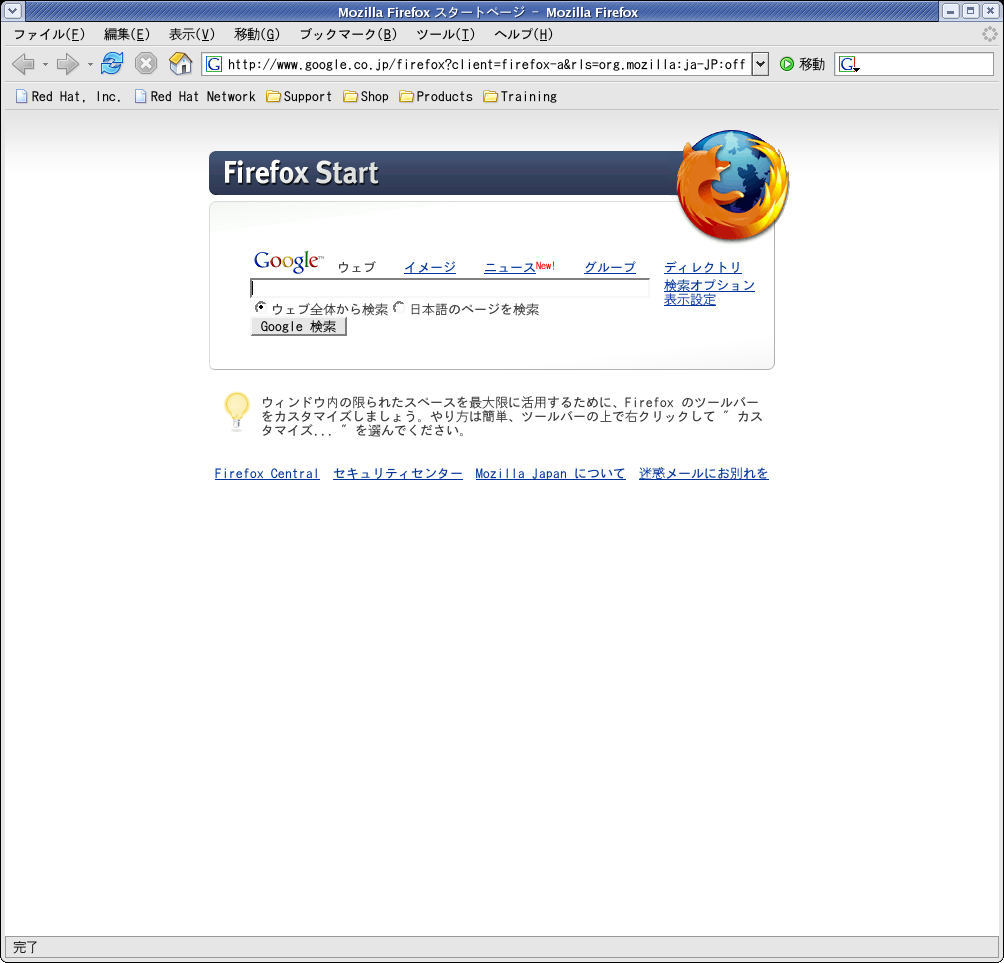The width and height of the screenshot is (1004, 963).
Task: Click the Firefox Start heading
Action: click(301, 173)
